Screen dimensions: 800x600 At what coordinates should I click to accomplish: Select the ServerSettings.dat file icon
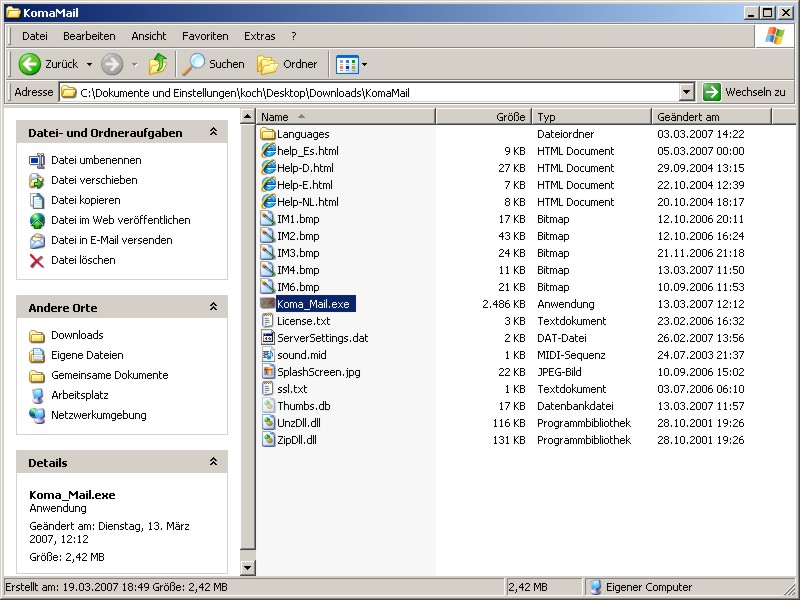268,338
